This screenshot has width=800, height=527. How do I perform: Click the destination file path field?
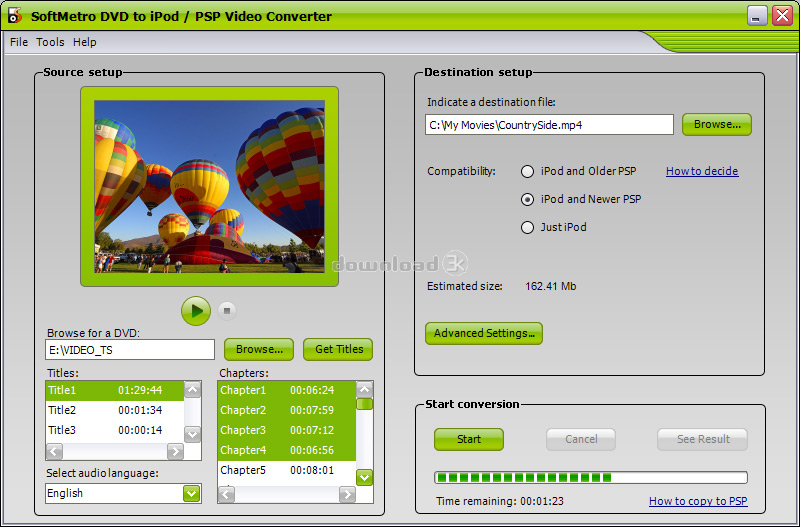549,125
